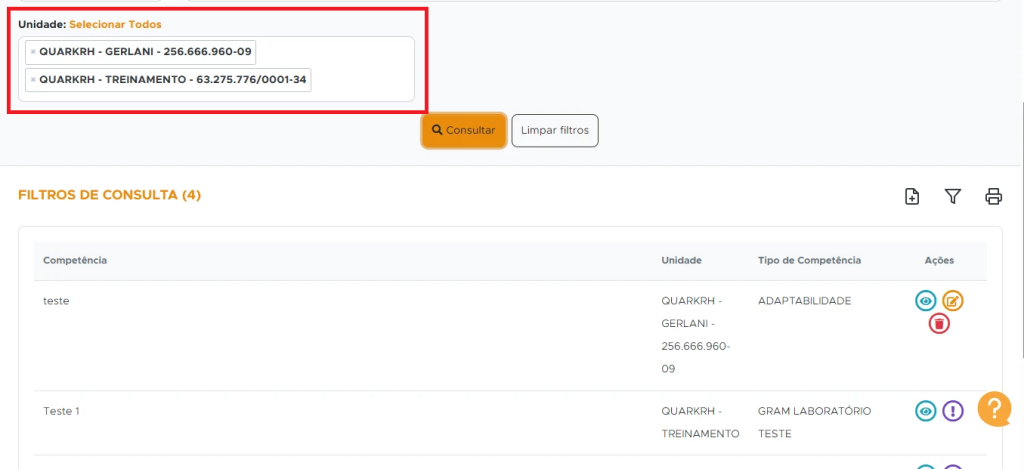Open the funnel filter icon

tap(953, 197)
